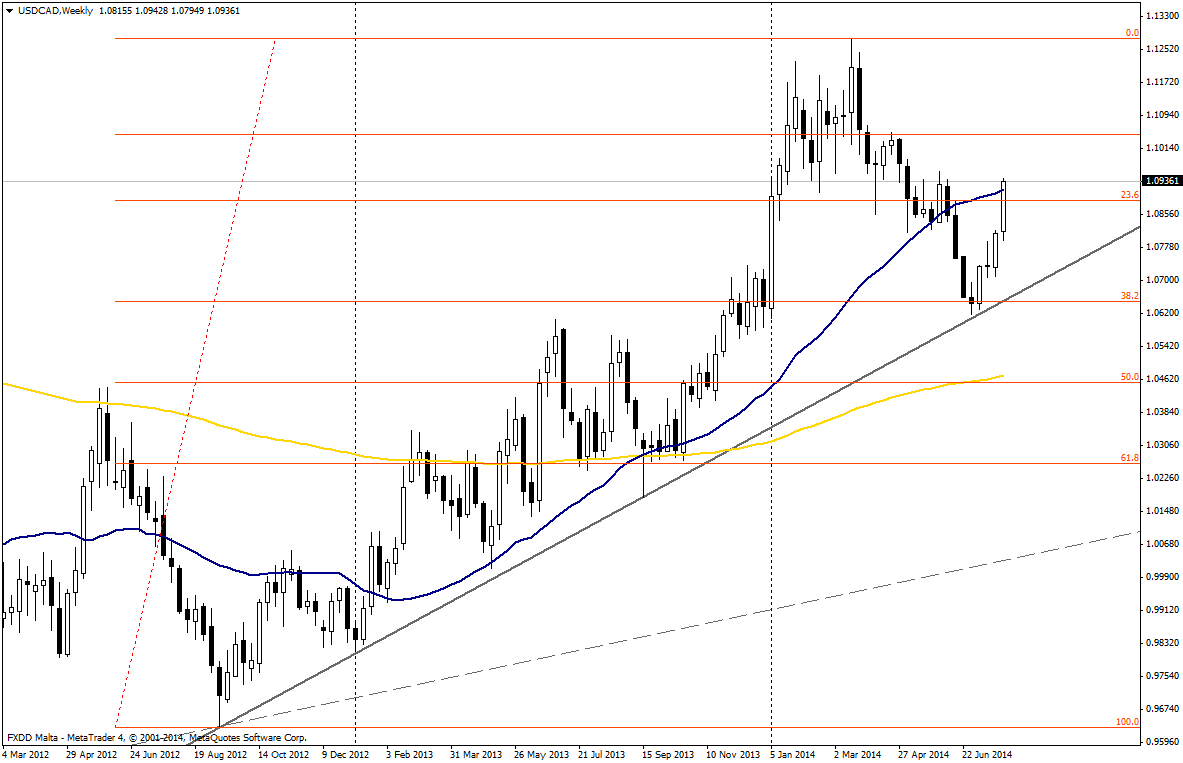Viewport: 1183px width, 763px height.
Task: Select the yellow moving average line
Action: coord(300,449)
